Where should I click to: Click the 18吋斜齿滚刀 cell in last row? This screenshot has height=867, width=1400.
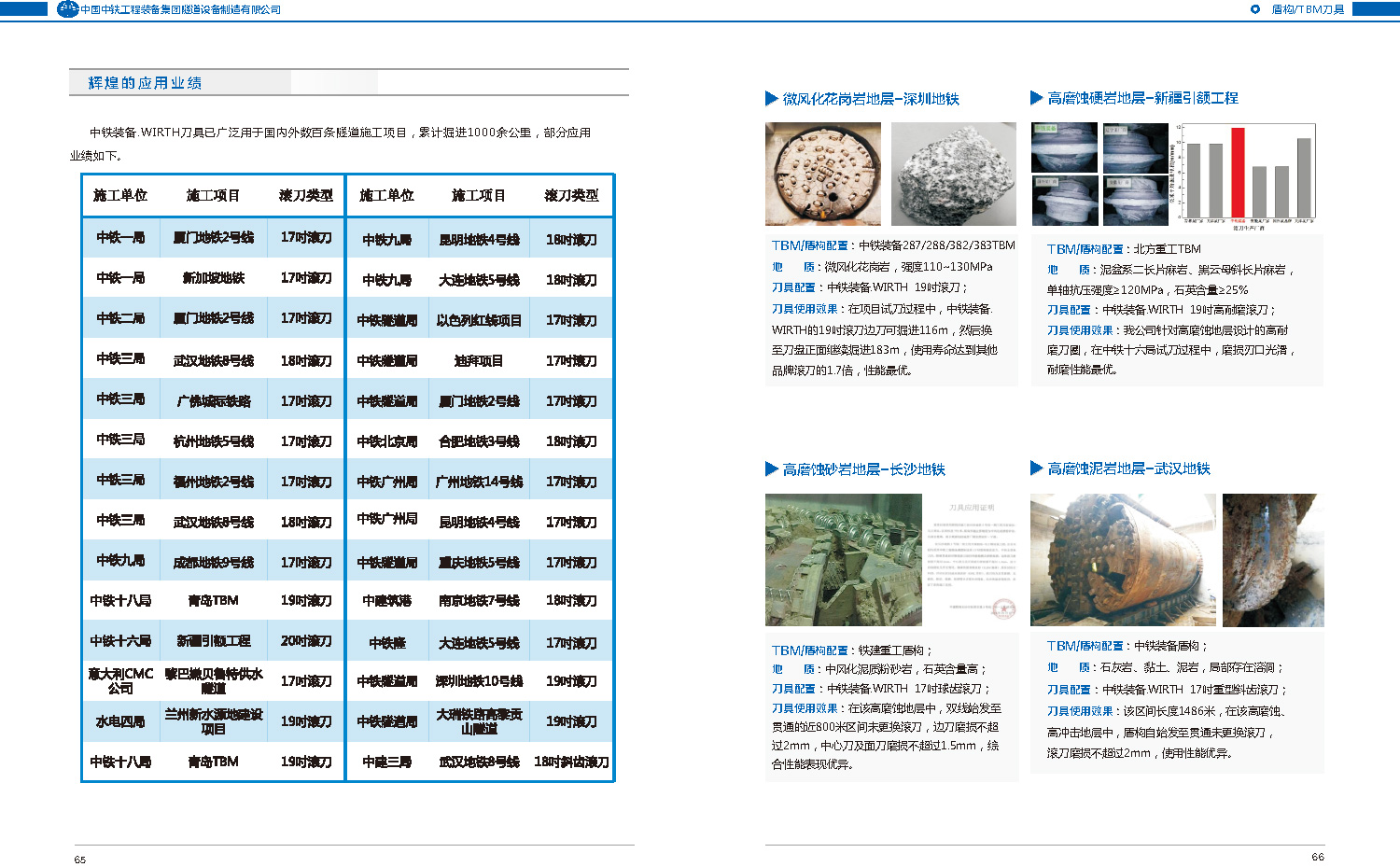571,762
